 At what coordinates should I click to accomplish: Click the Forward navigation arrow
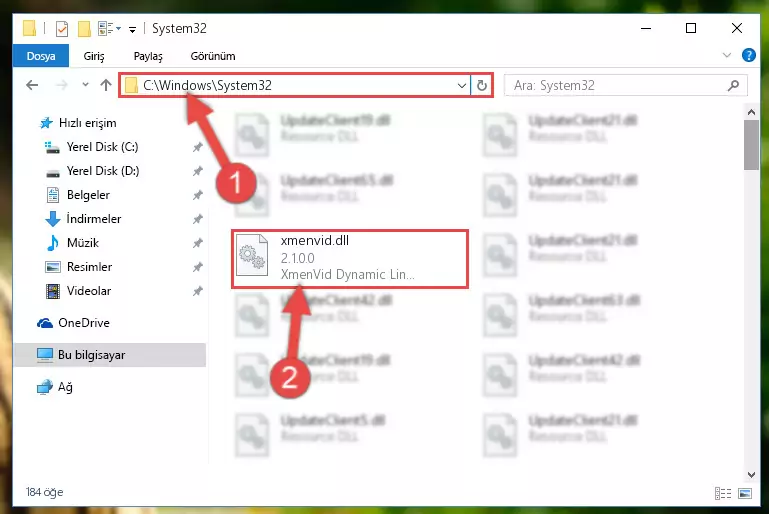point(62,85)
